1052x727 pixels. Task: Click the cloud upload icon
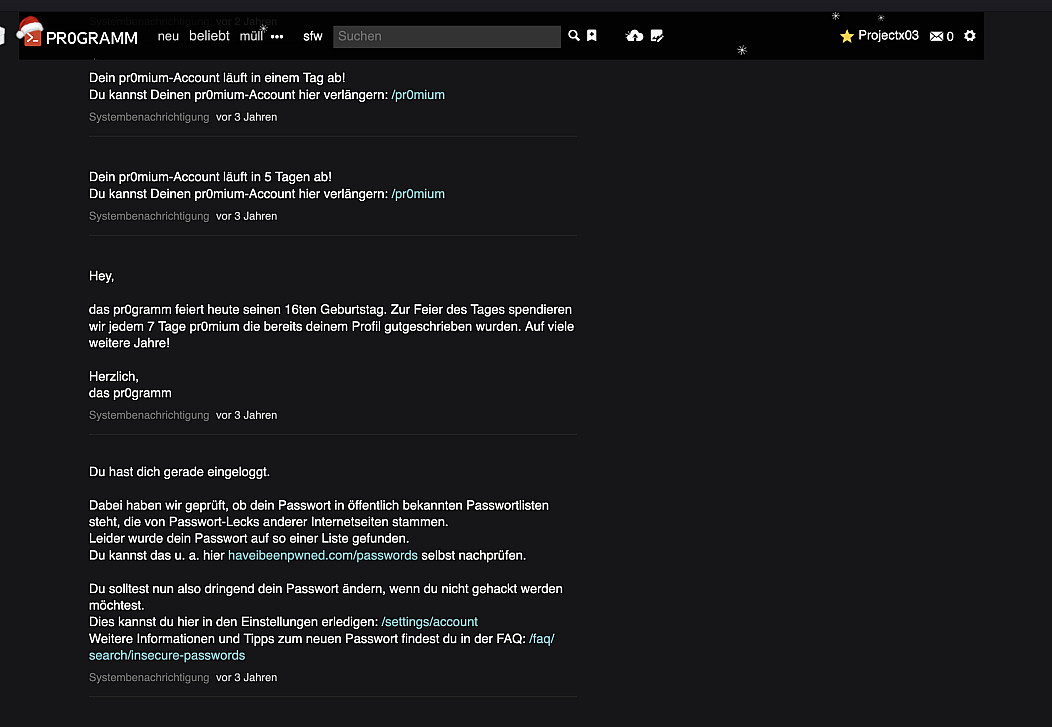tap(634, 36)
